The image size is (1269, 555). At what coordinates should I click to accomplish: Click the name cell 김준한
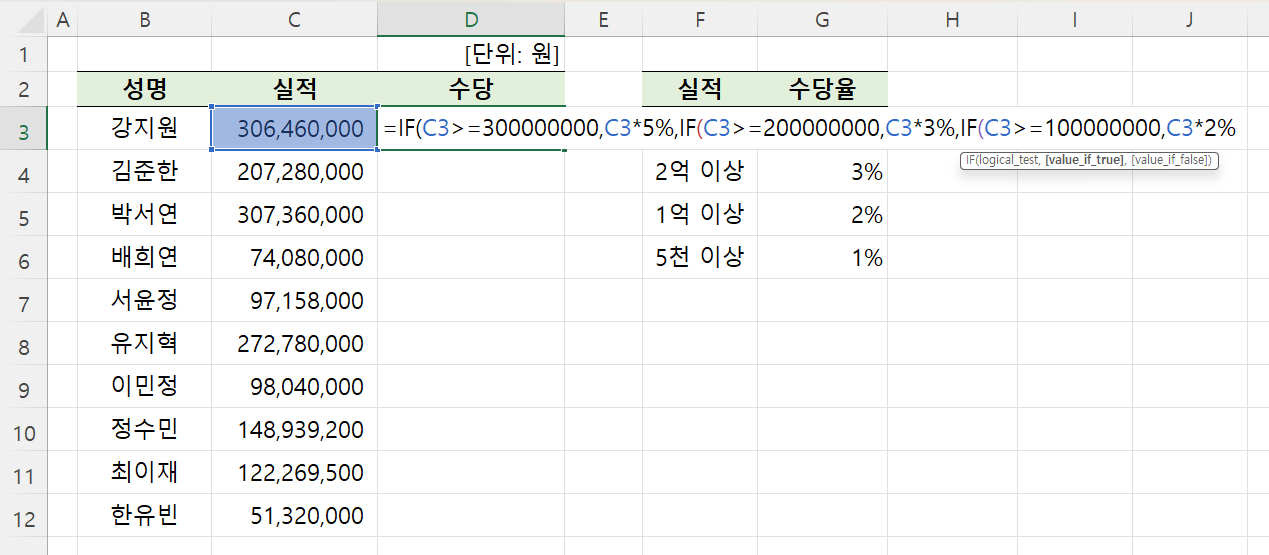coord(144,172)
